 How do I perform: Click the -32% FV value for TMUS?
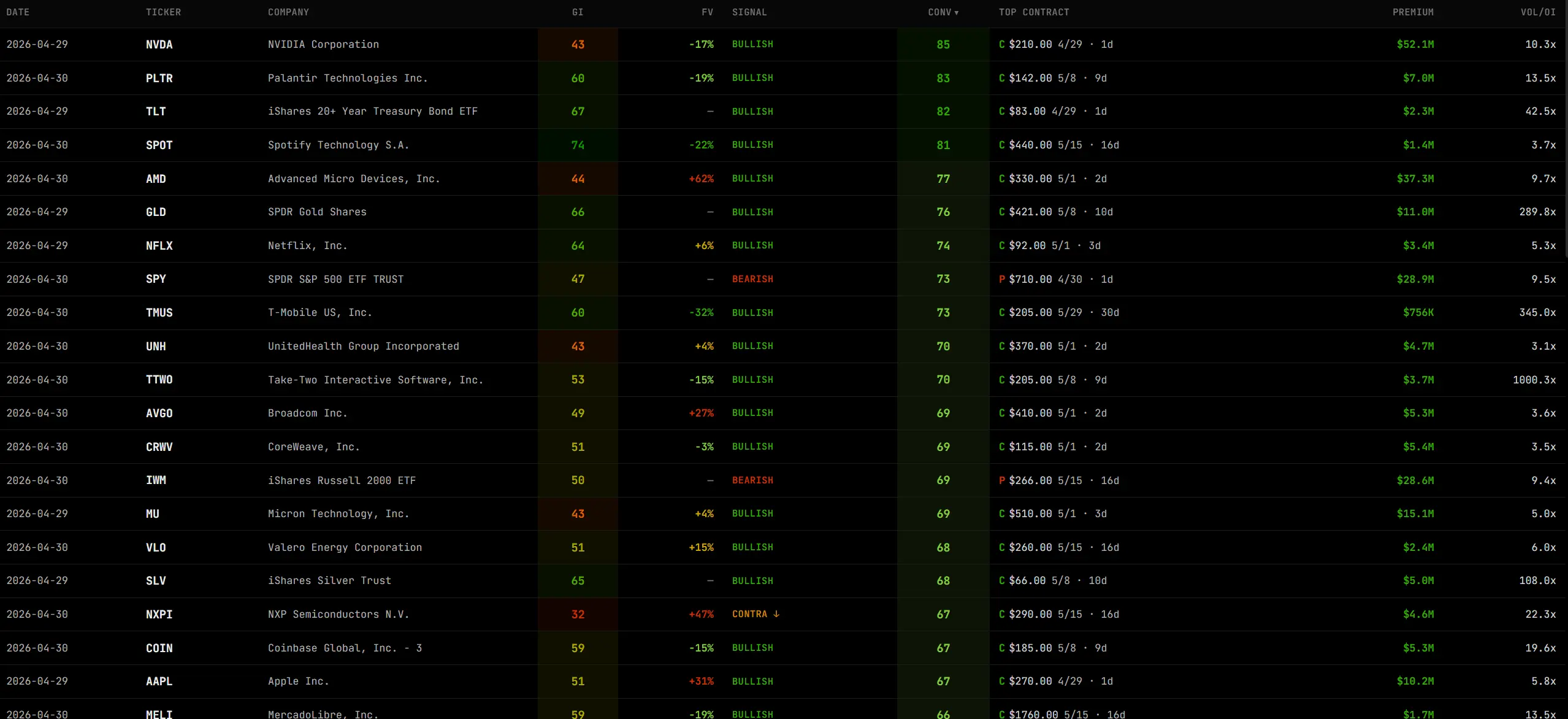[x=702, y=313]
